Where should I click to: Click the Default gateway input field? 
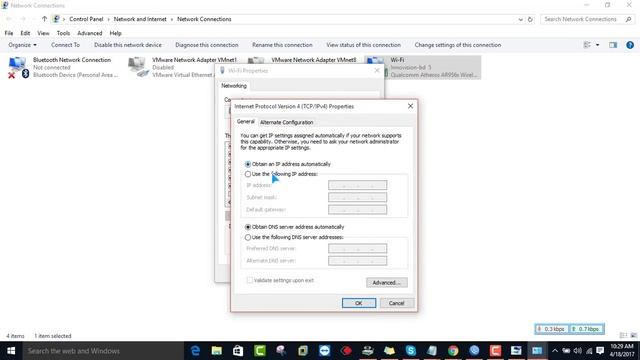[x=358, y=210]
